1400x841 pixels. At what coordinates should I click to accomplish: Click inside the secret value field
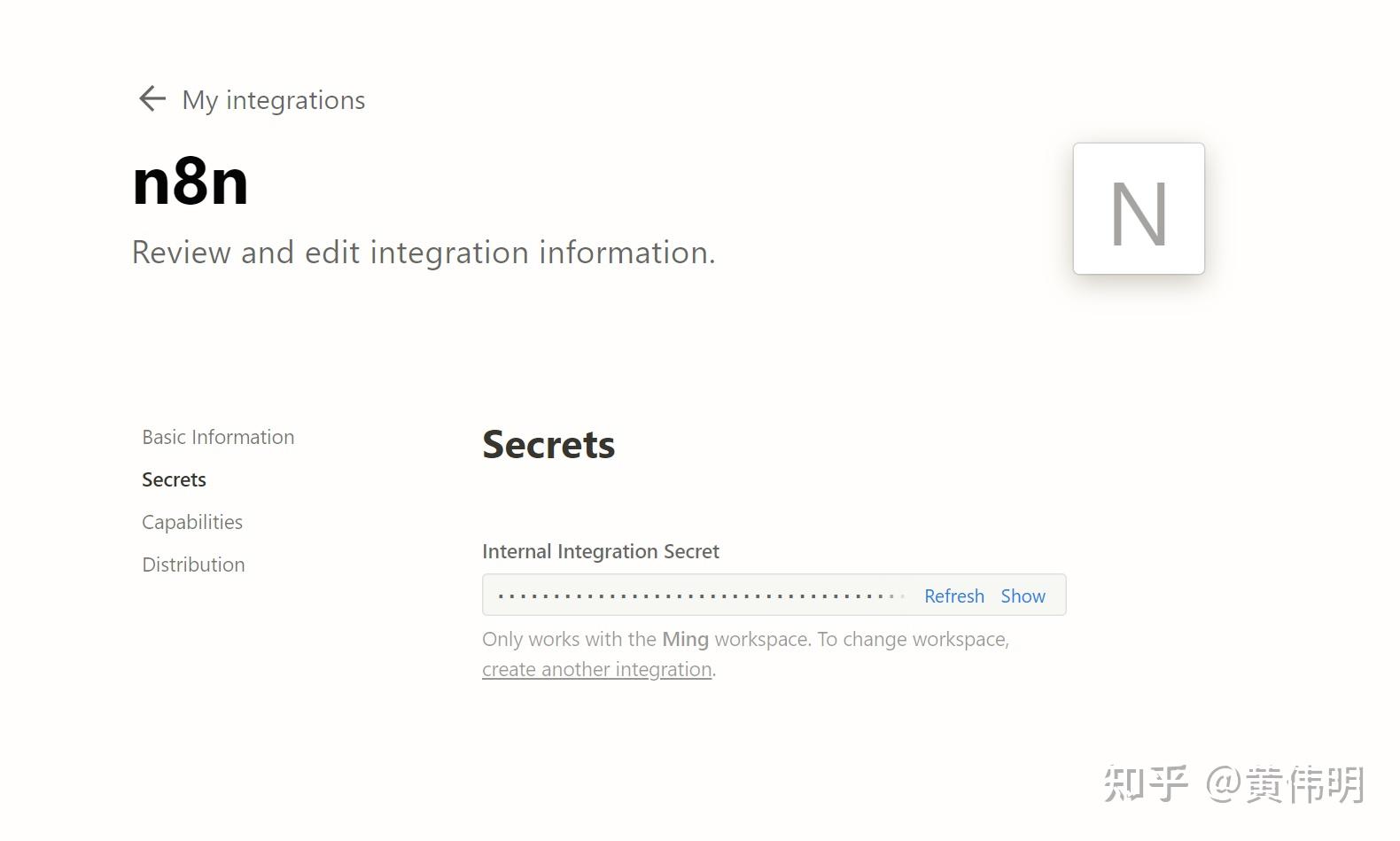691,595
